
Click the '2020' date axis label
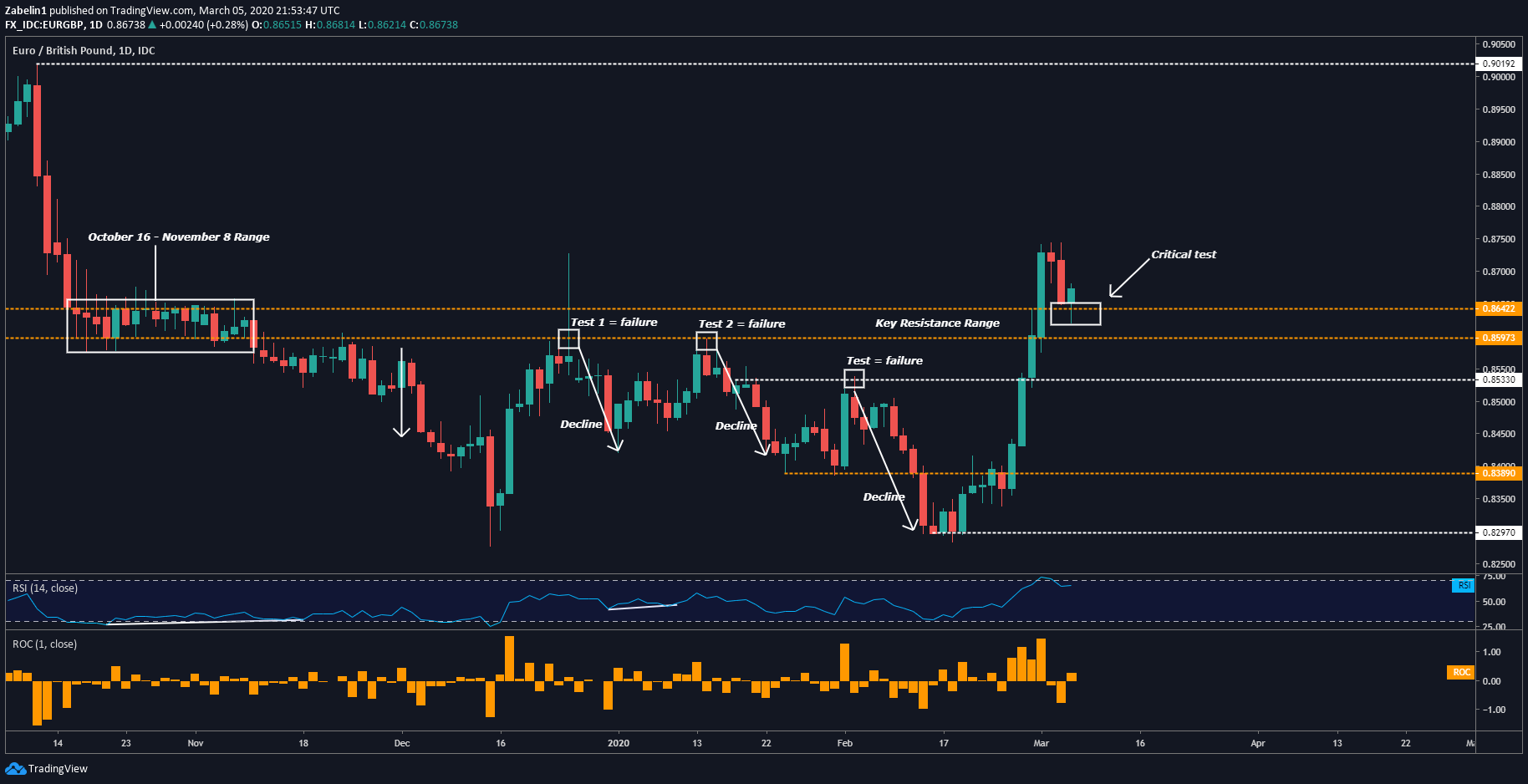pos(619,743)
